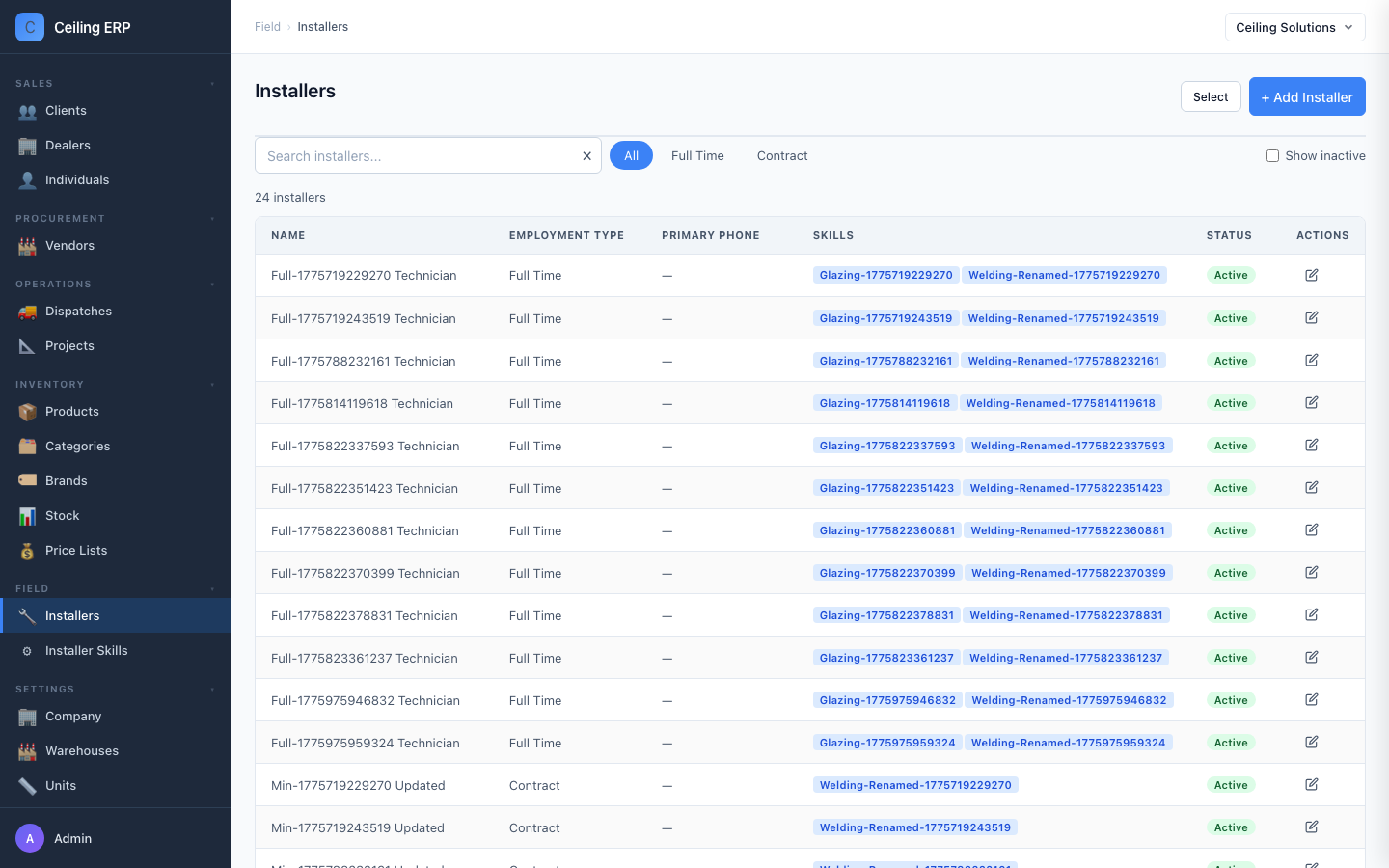This screenshot has width=1389, height=868.
Task: Collapse the Settings sidebar section
Action: pos(212,690)
